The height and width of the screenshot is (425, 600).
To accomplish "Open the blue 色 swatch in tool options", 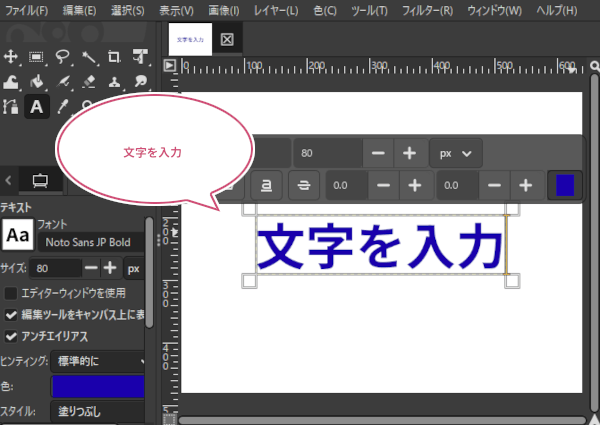I will pos(98,387).
